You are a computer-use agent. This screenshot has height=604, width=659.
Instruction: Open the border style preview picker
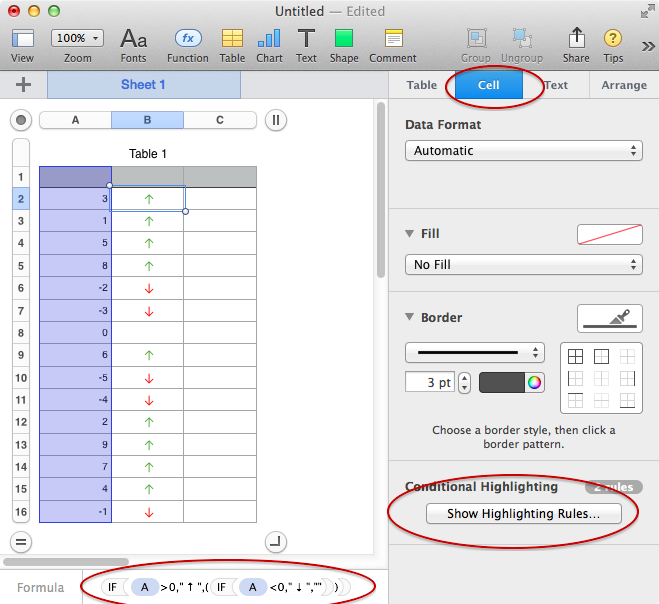point(610,319)
